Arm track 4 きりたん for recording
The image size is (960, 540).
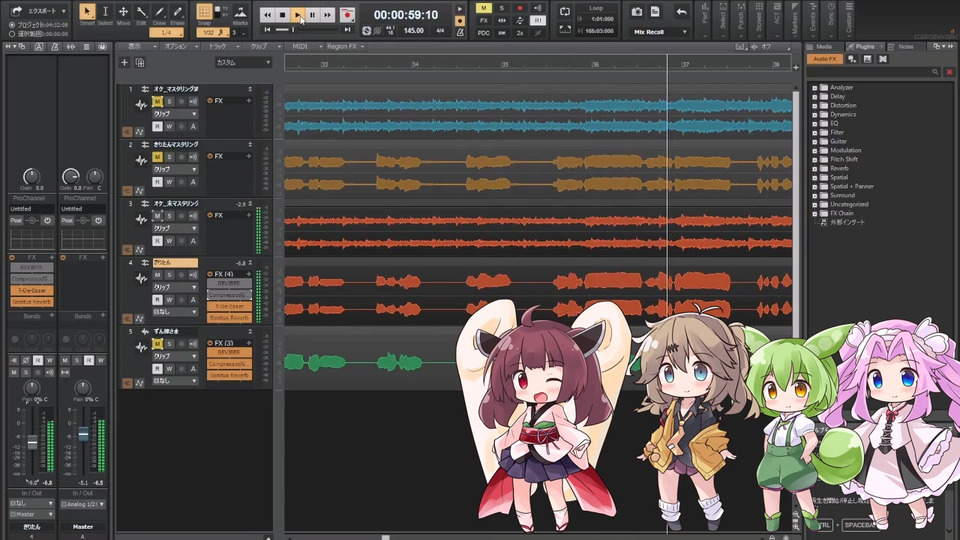coord(181,275)
